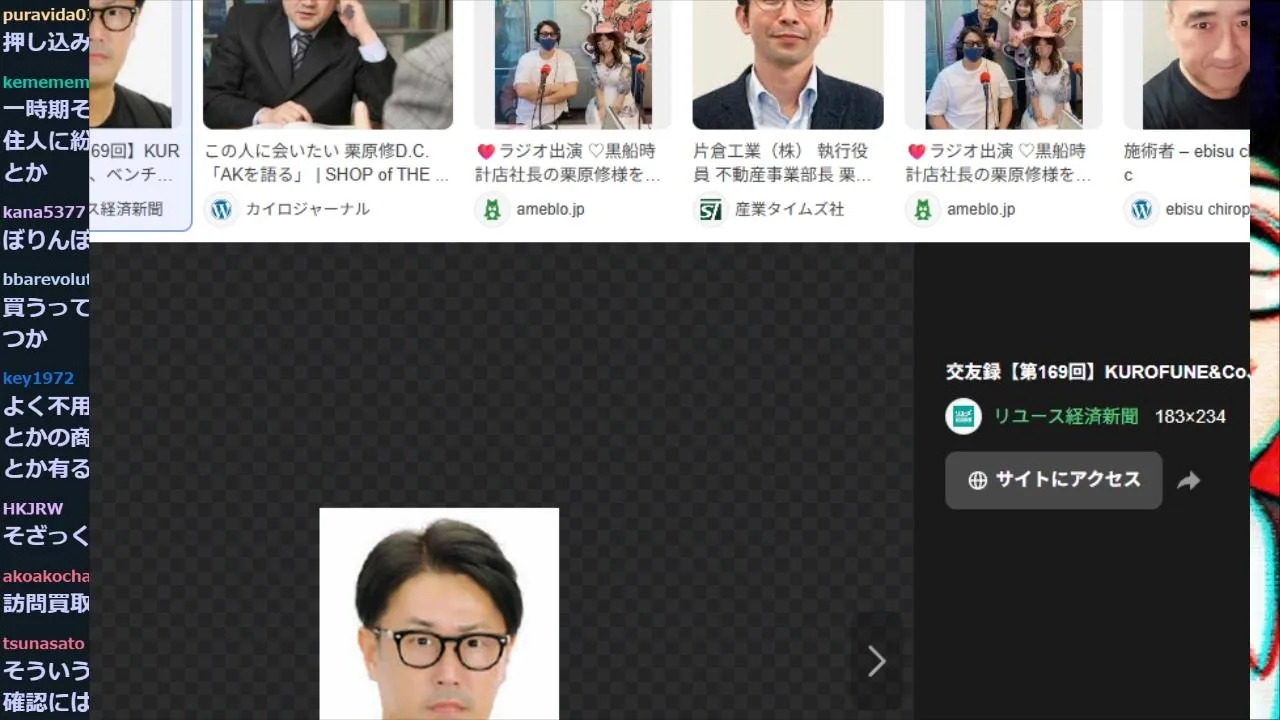
Task: Click the share arrow icon
Action: (x=1188, y=481)
